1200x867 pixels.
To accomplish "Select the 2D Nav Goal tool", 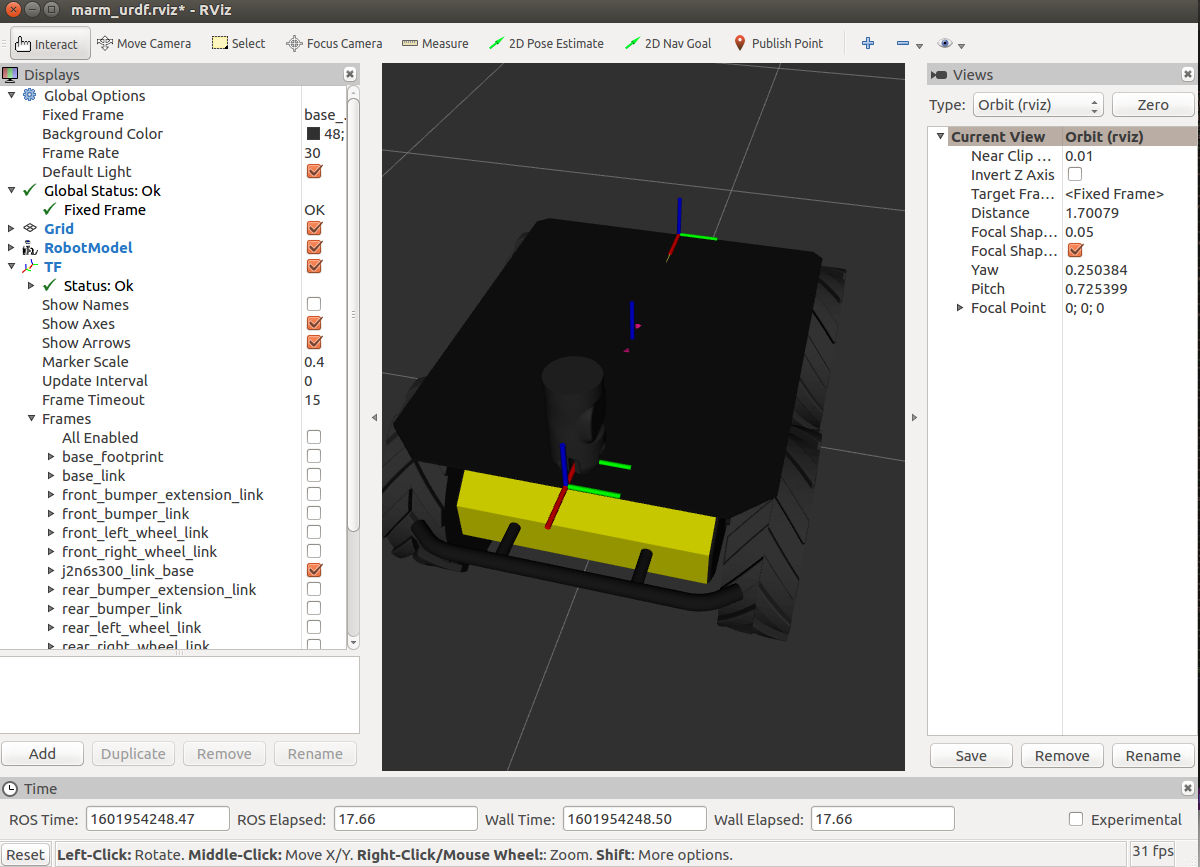I will pyautogui.click(x=668, y=44).
